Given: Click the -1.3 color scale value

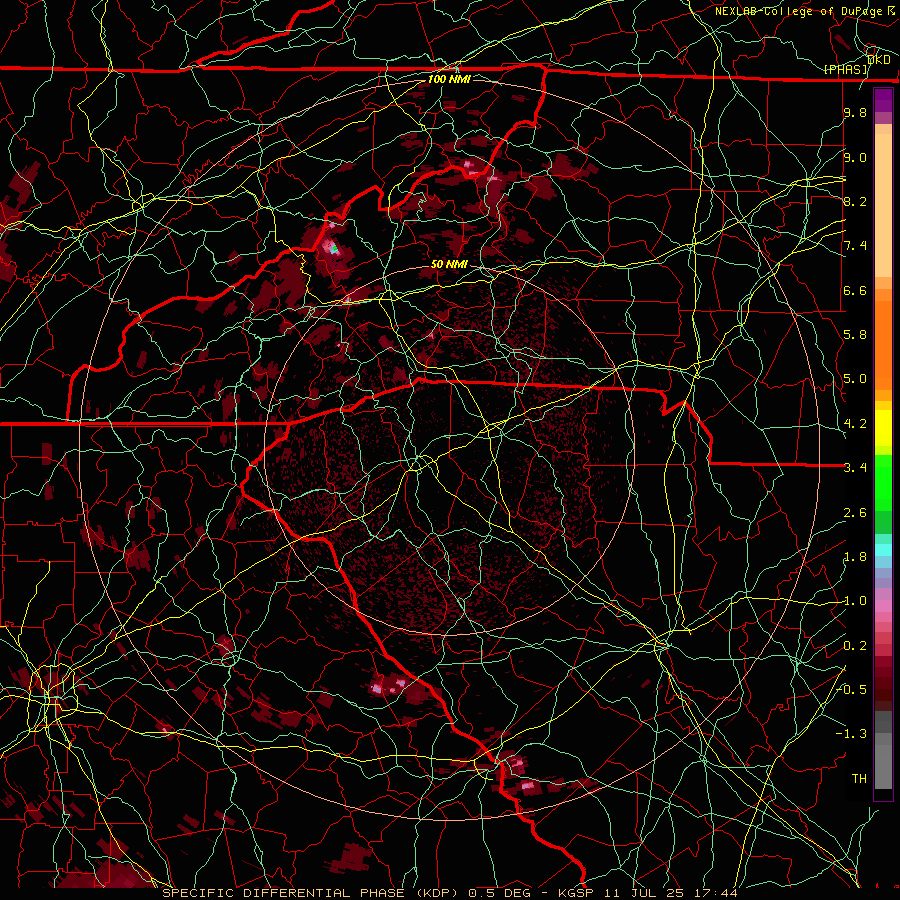Looking at the screenshot, I should pos(852,734).
